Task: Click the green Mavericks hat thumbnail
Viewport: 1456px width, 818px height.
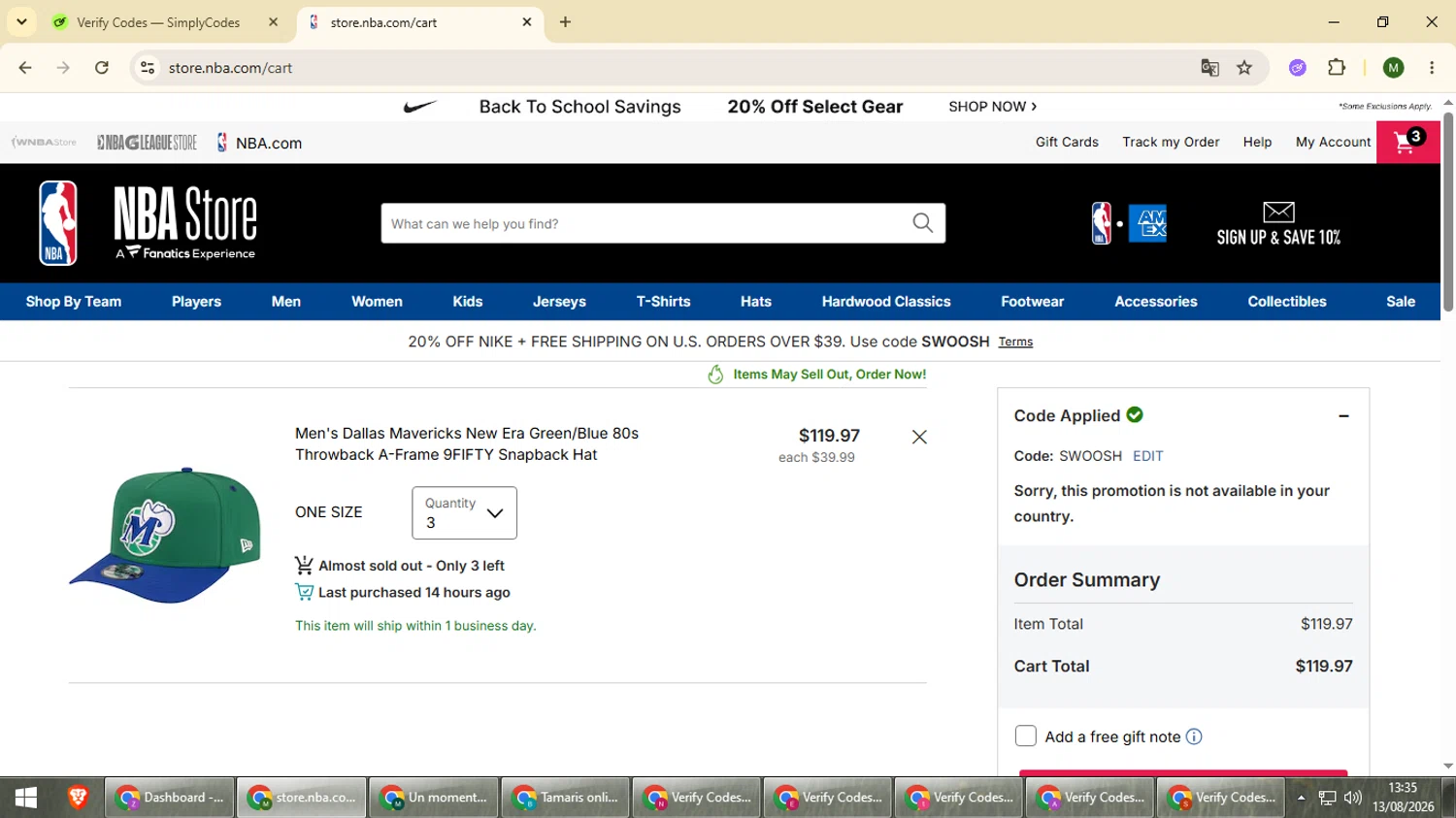Action: click(x=165, y=535)
